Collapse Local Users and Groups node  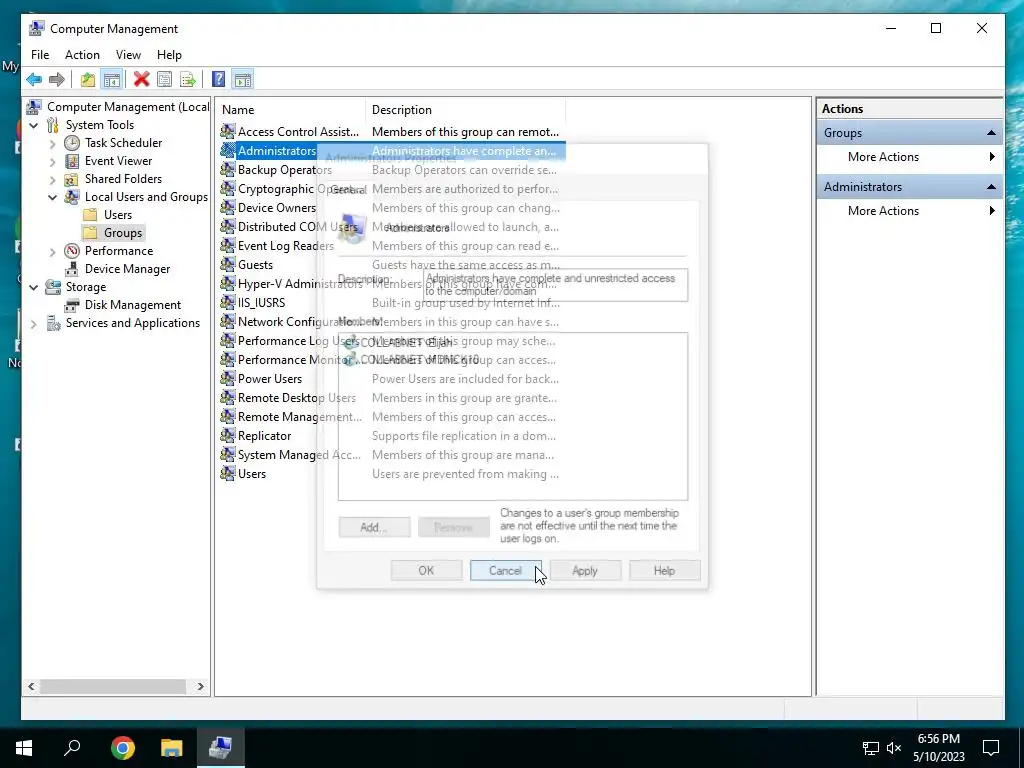[53, 197]
